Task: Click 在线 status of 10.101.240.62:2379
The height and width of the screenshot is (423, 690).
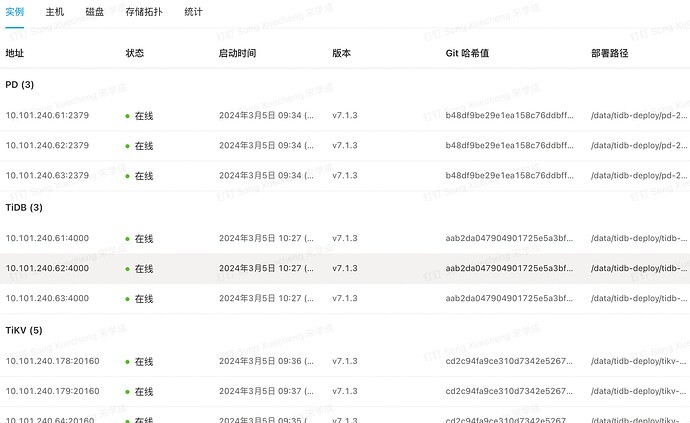Action: click(x=139, y=146)
